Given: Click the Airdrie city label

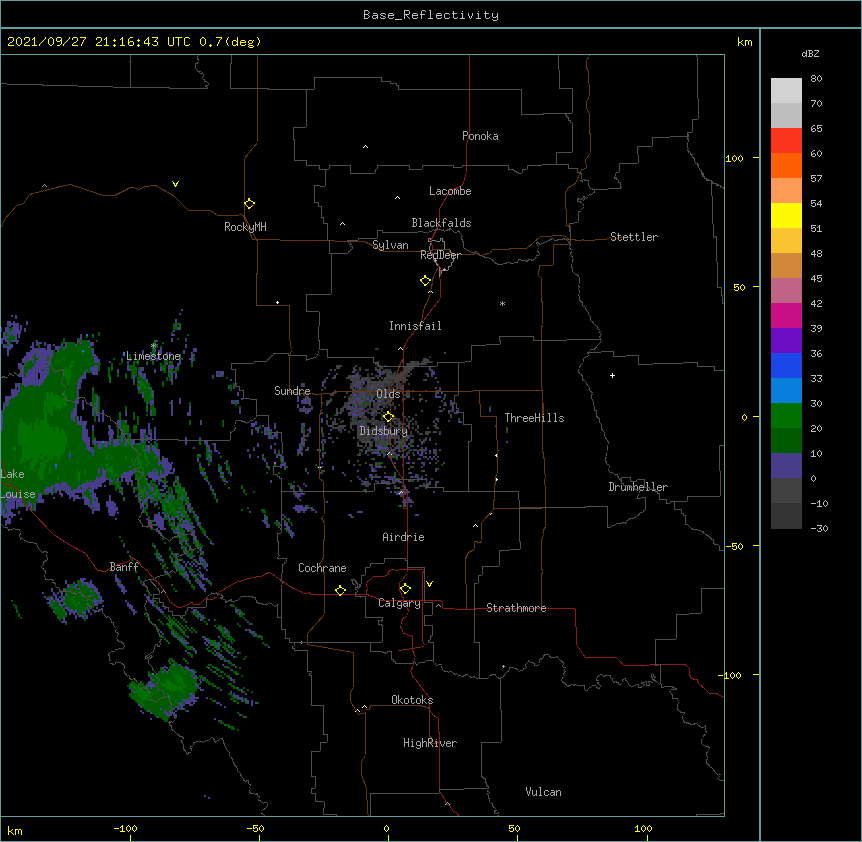Looking at the screenshot, I should (404, 537).
